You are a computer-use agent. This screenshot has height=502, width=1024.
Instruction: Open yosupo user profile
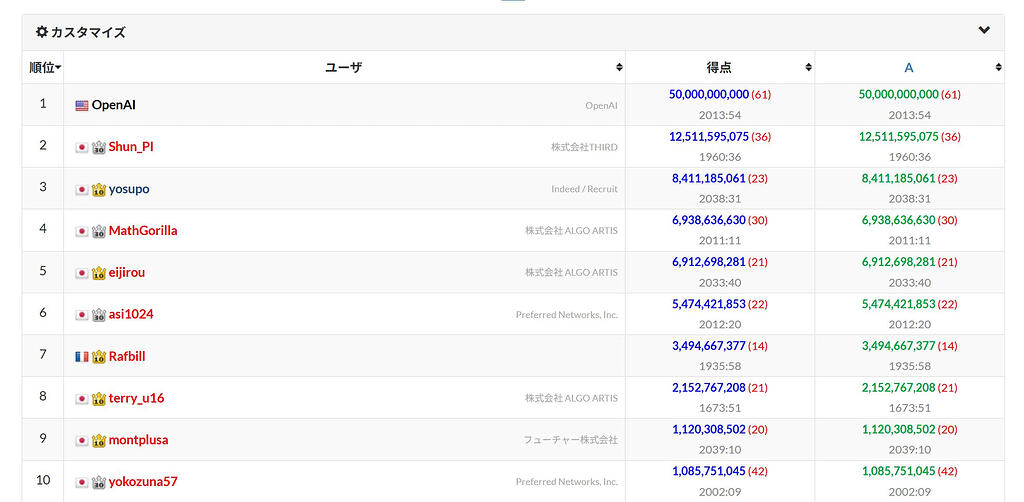[129, 189]
